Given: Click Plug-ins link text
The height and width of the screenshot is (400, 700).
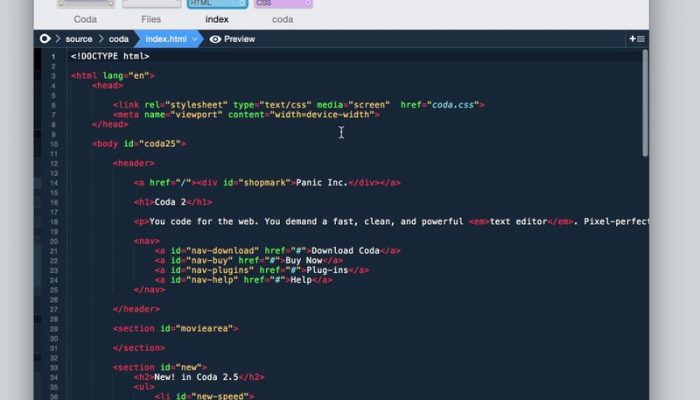Looking at the screenshot, I should point(327,271).
